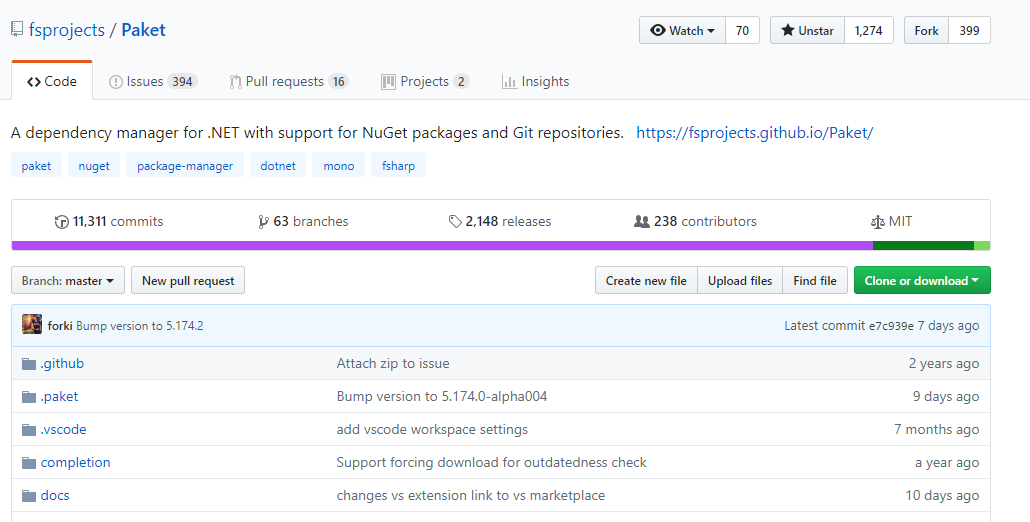Click the folder icon for docs

click(x=29, y=496)
